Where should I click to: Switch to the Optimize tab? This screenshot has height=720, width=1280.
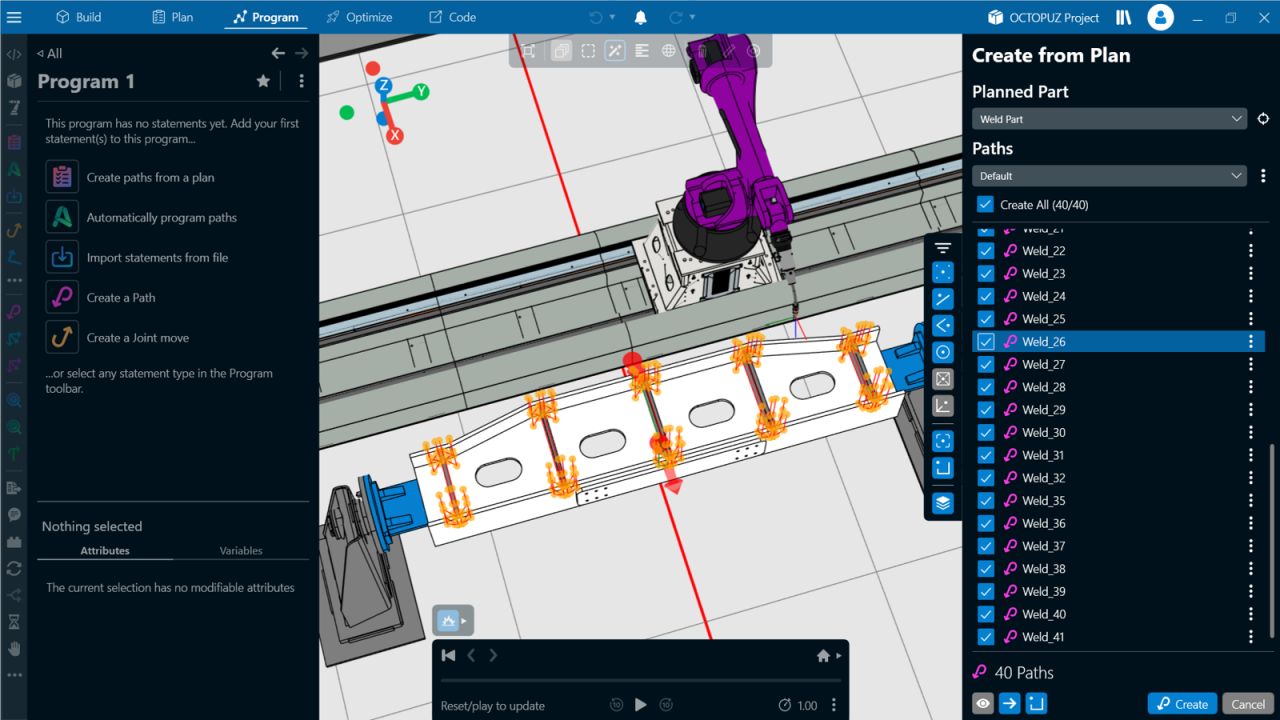pos(359,17)
